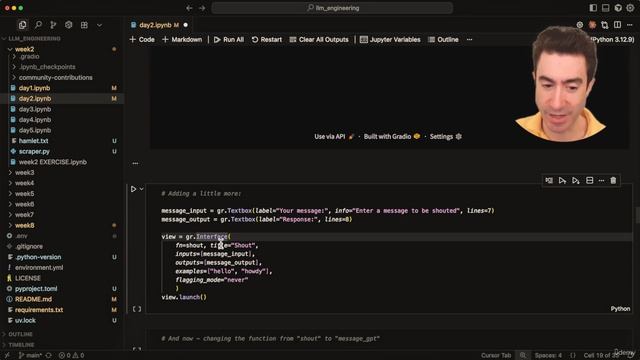This screenshot has width=640, height=360.
Task: Clear All Outputs in notebook
Action: [x=319, y=40]
